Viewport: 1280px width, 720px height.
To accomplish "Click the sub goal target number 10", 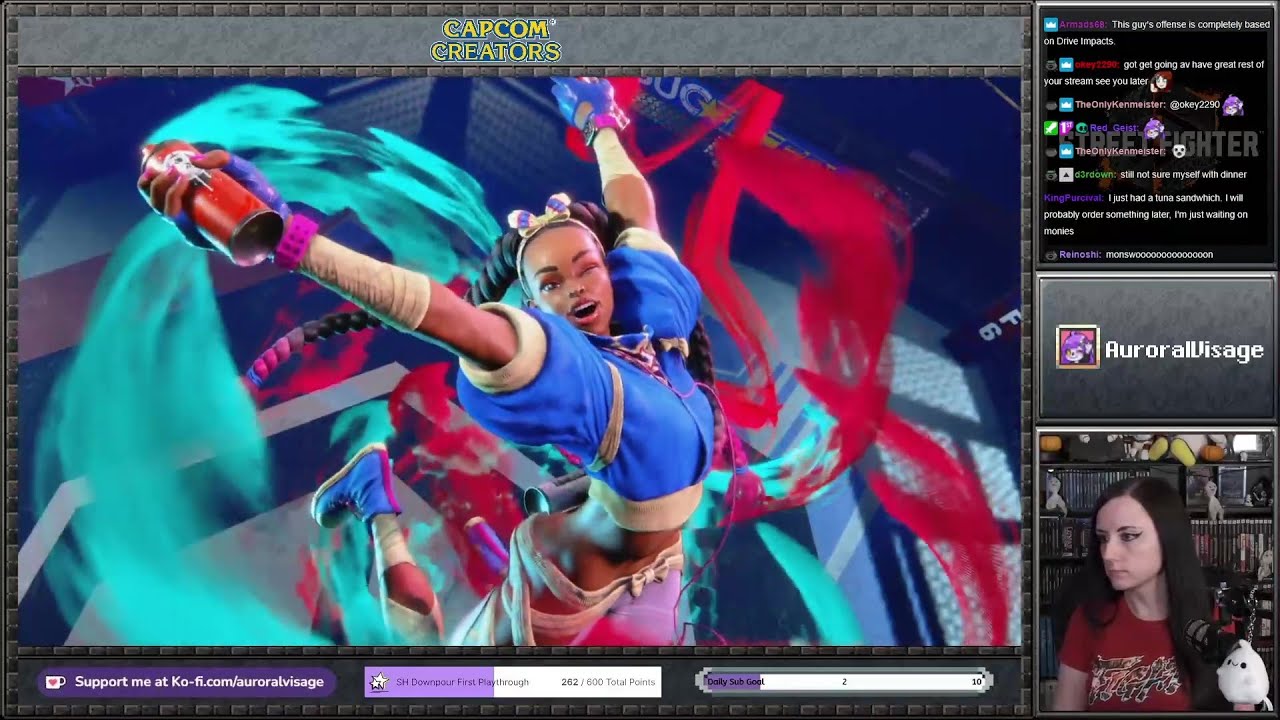I will [x=977, y=682].
